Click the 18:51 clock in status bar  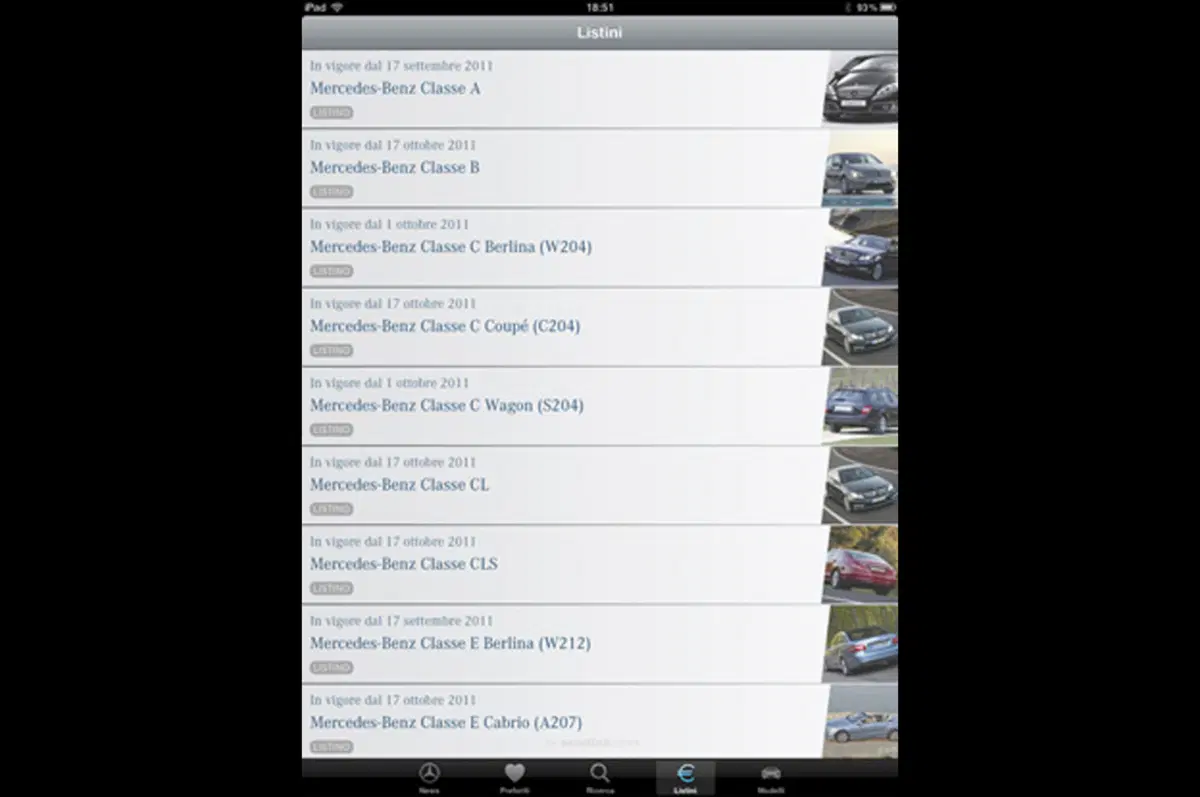coord(600,7)
